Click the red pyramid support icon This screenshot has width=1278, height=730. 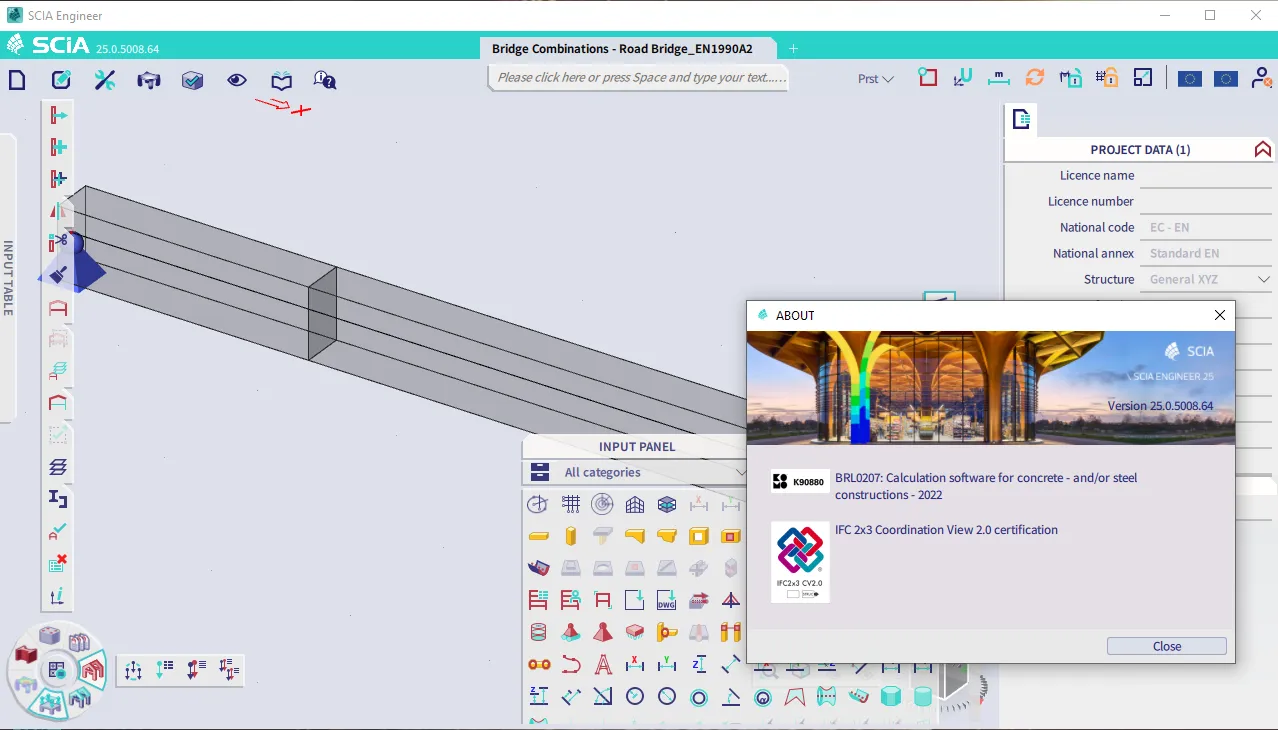(x=603, y=632)
